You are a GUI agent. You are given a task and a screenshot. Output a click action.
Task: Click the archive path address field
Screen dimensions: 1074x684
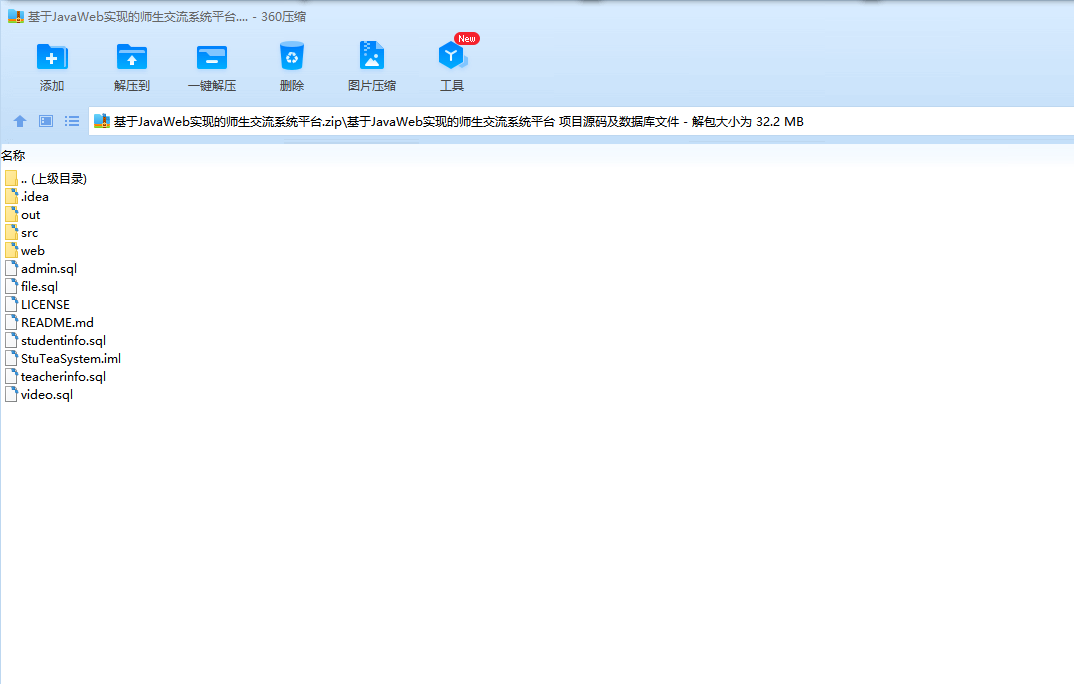click(x=581, y=121)
